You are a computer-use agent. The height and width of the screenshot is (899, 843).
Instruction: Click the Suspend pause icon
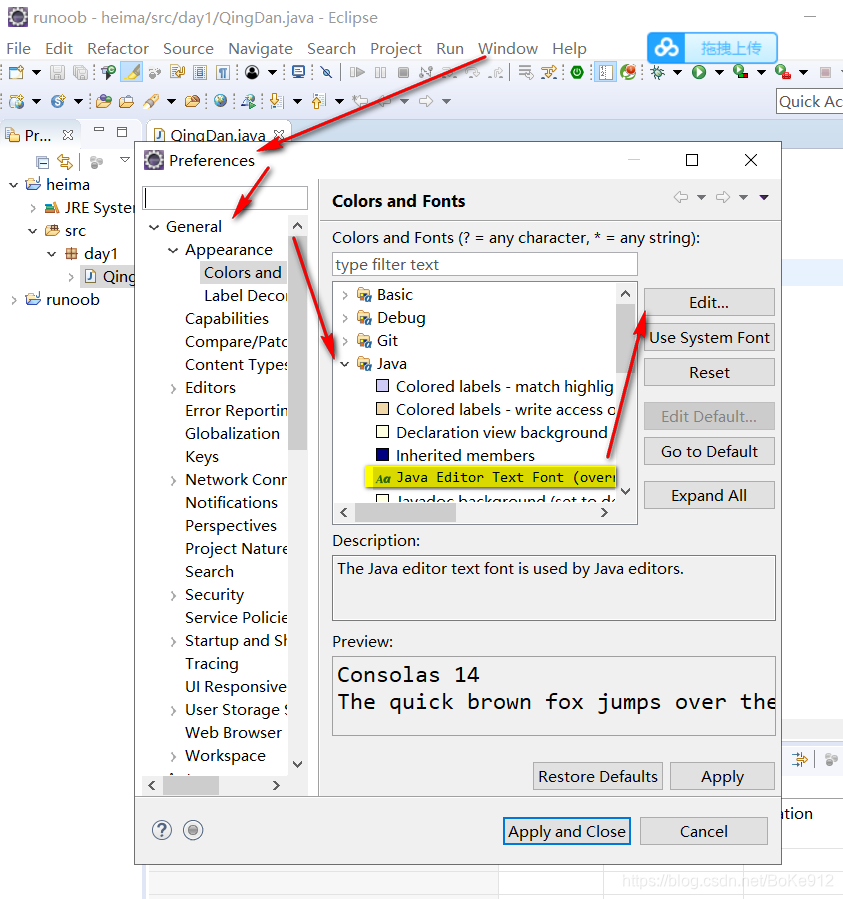[380, 72]
